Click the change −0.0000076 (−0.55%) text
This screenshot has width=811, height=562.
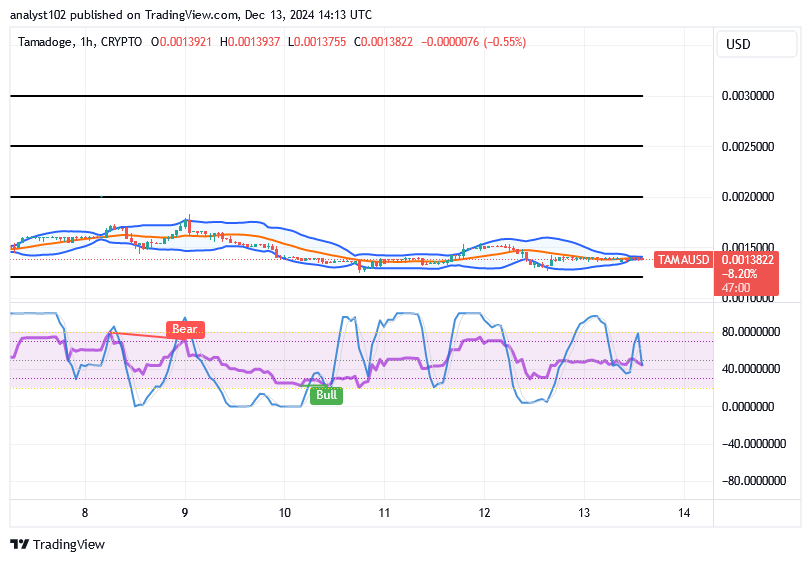(474, 42)
